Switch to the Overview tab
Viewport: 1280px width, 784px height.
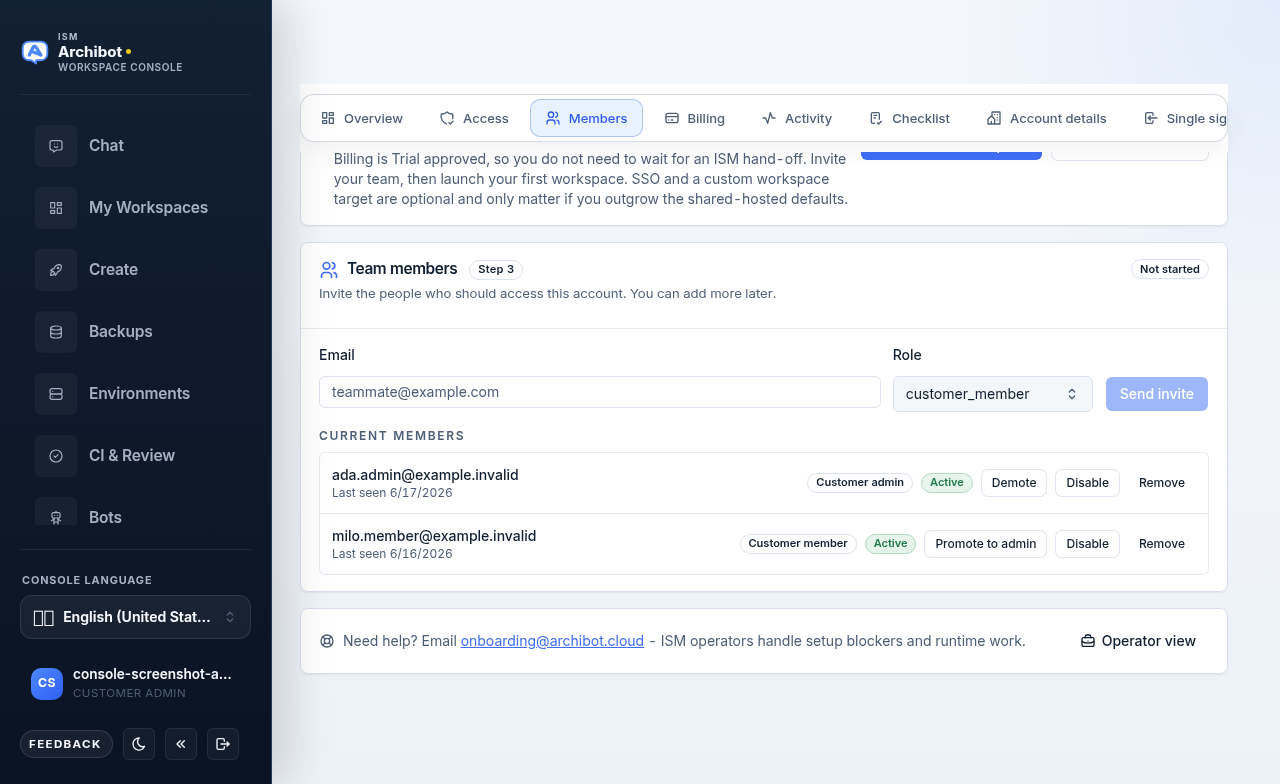point(362,118)
